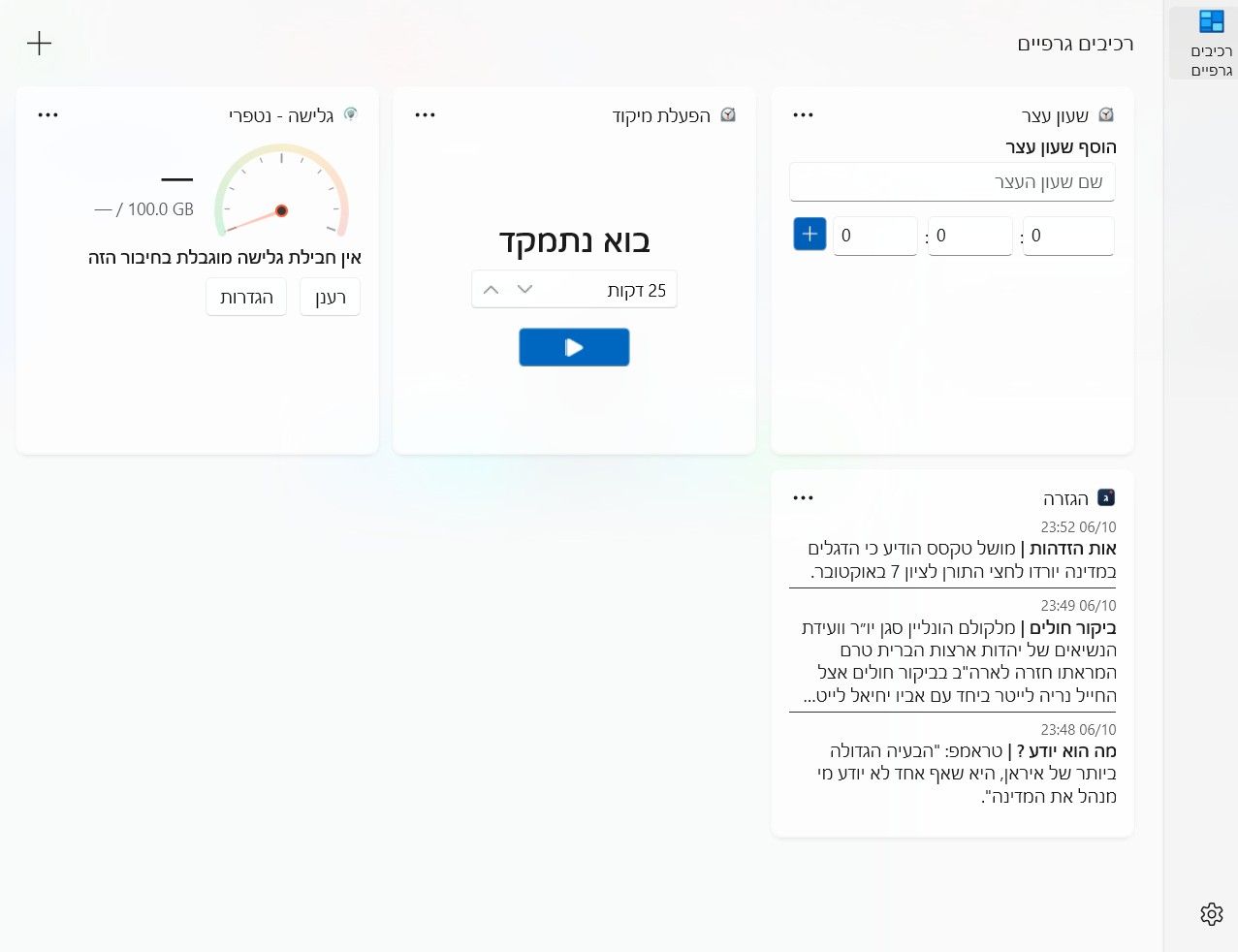Open the שעון עצר widget options menu
This screenshot has width=1238, height=952.
click(x=803, y=115)
